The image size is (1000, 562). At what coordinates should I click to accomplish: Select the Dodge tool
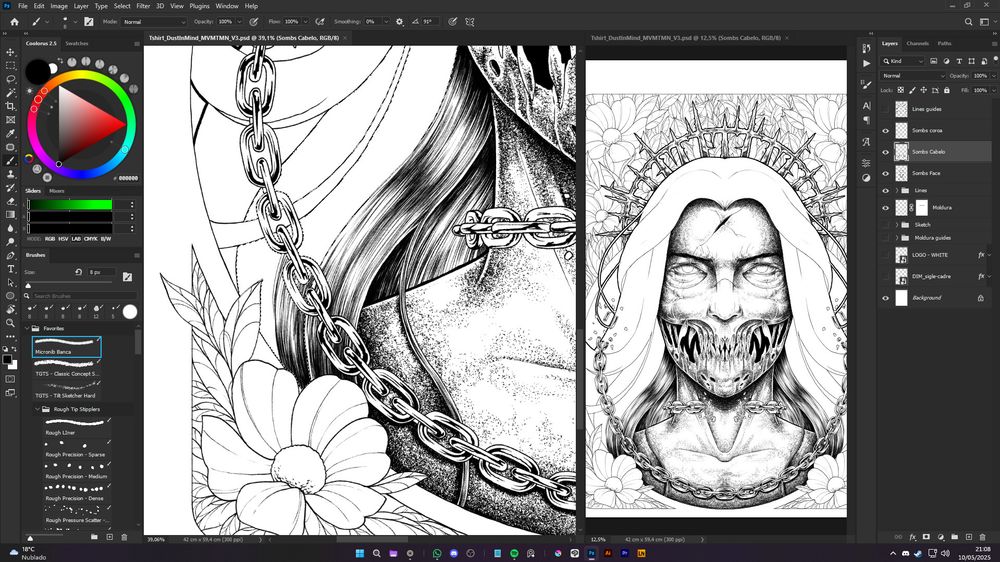coord(10,242)
